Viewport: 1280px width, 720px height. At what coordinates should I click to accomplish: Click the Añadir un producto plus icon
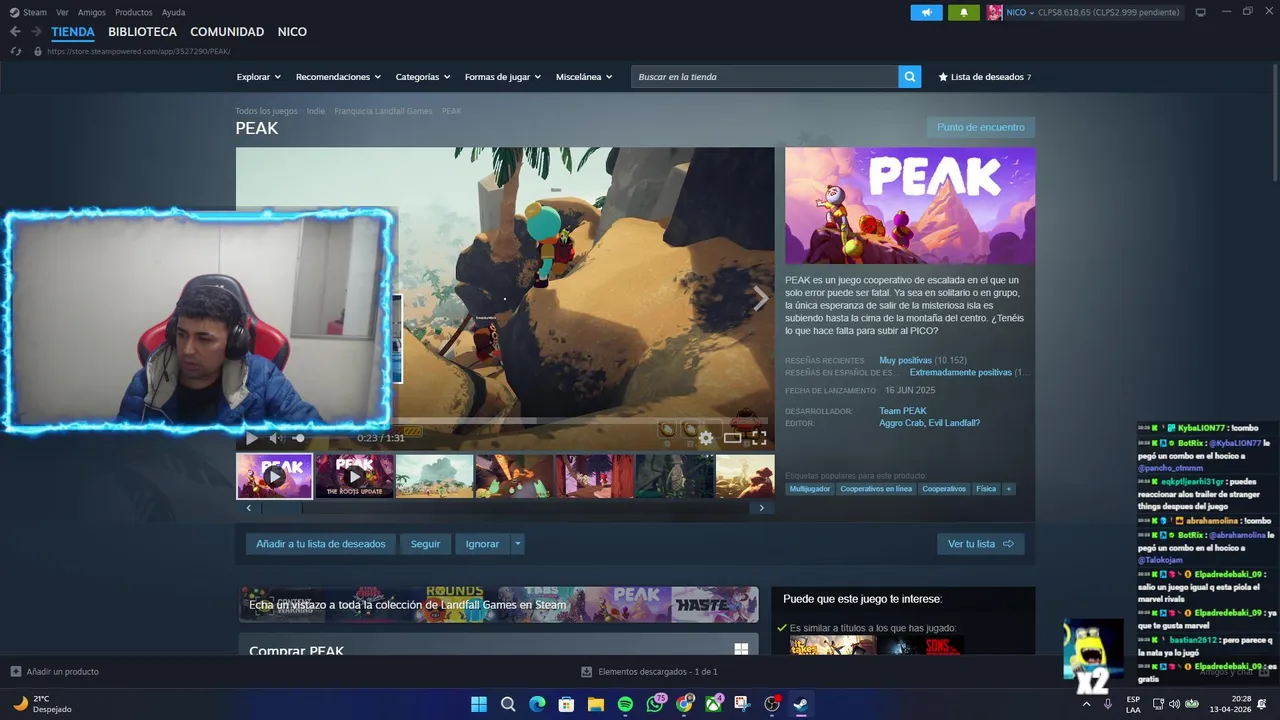[x=15, y=672]
